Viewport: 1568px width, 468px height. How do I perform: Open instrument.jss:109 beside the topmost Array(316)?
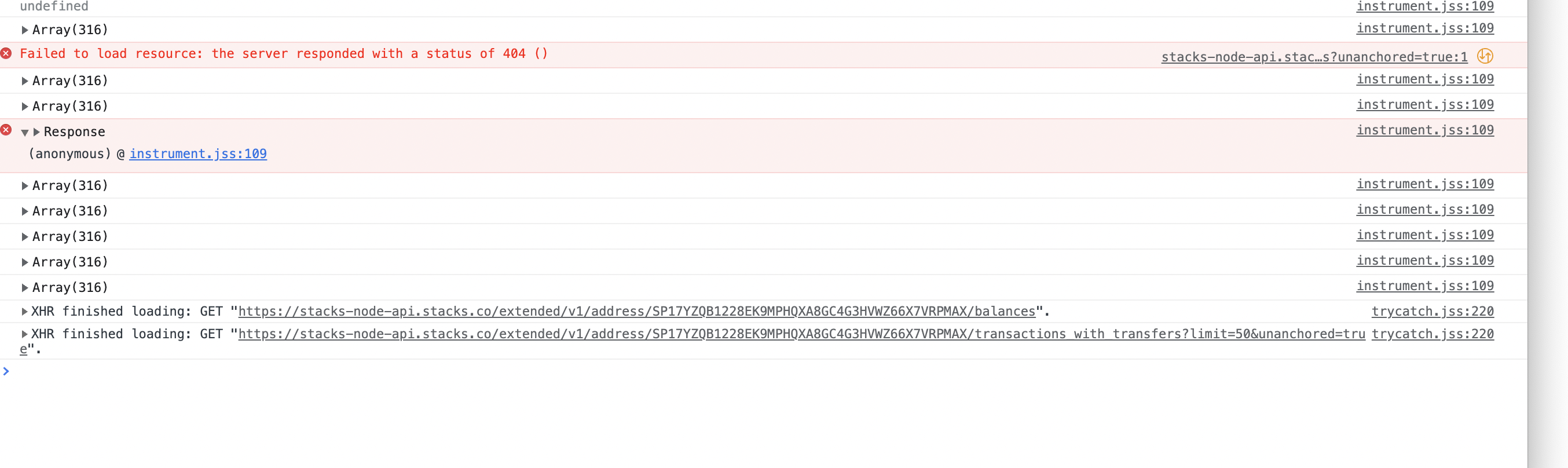[x=1425, y=28]
